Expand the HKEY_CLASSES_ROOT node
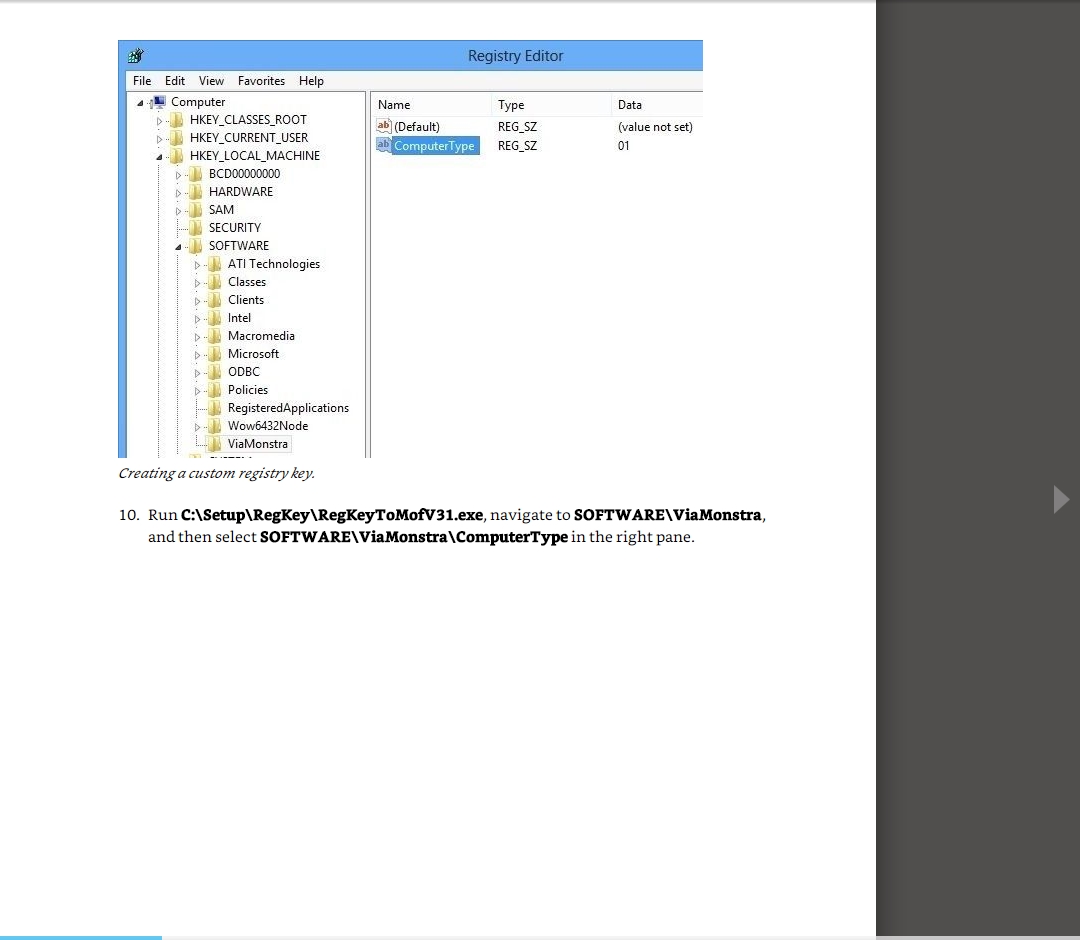The image size is (1080, 940). tap(159, 121)
